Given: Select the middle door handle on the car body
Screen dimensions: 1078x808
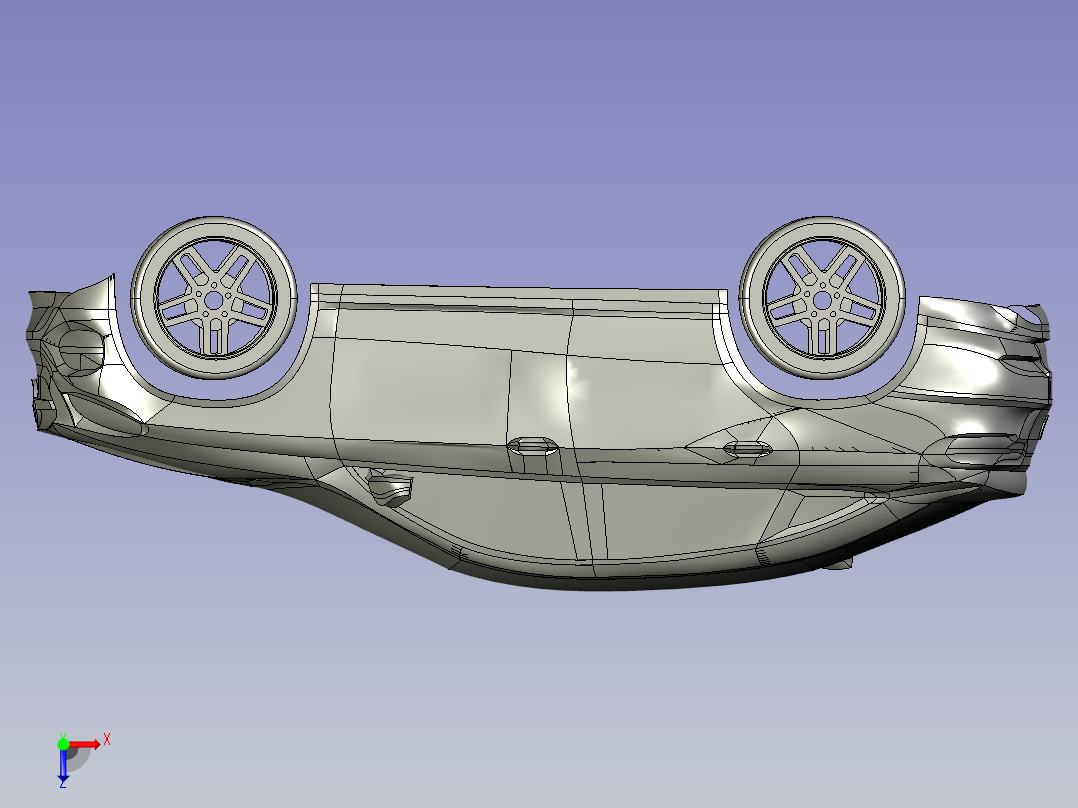Looking at the screenshot, I should coord(532,446).
